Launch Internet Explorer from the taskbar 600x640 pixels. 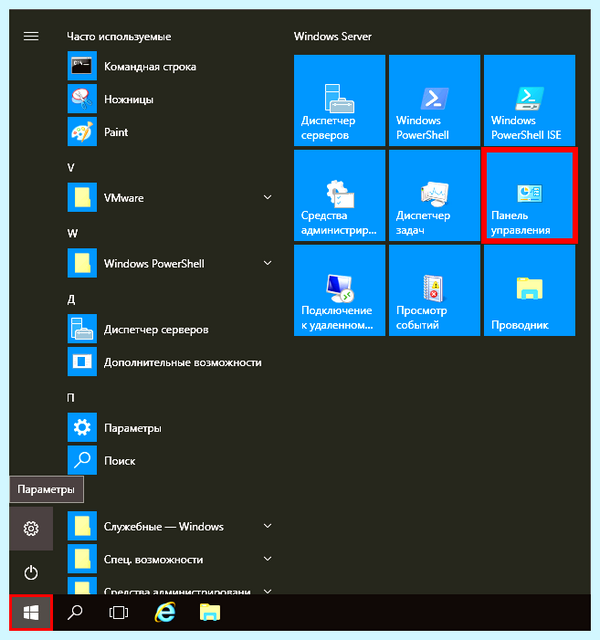point(165,612)
